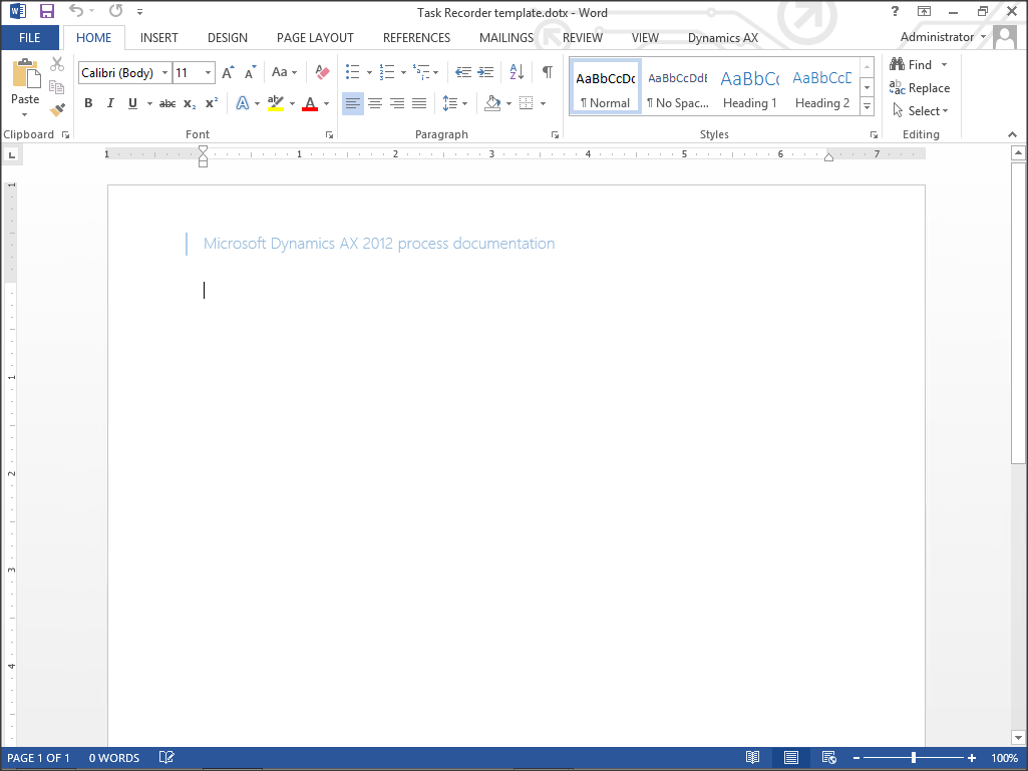This screenshot has width=1028, height=771.
Task: Click the Replace button
Action: coord(919,88)
